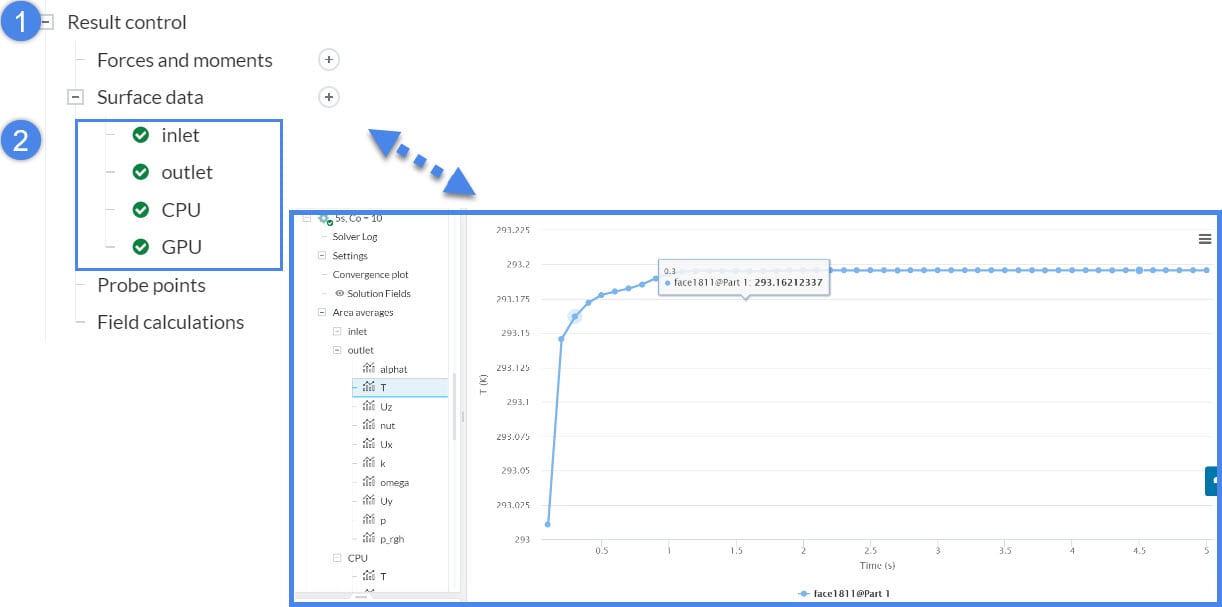1222x607 pixels.
Task: Open the chart hamburger menu
Action: click(1205, 239)
